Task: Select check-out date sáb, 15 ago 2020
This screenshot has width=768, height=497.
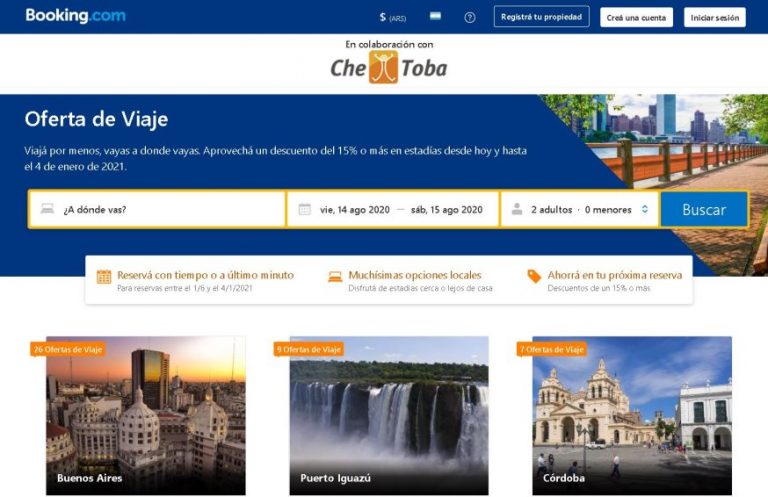Action: tap(446, 210)
